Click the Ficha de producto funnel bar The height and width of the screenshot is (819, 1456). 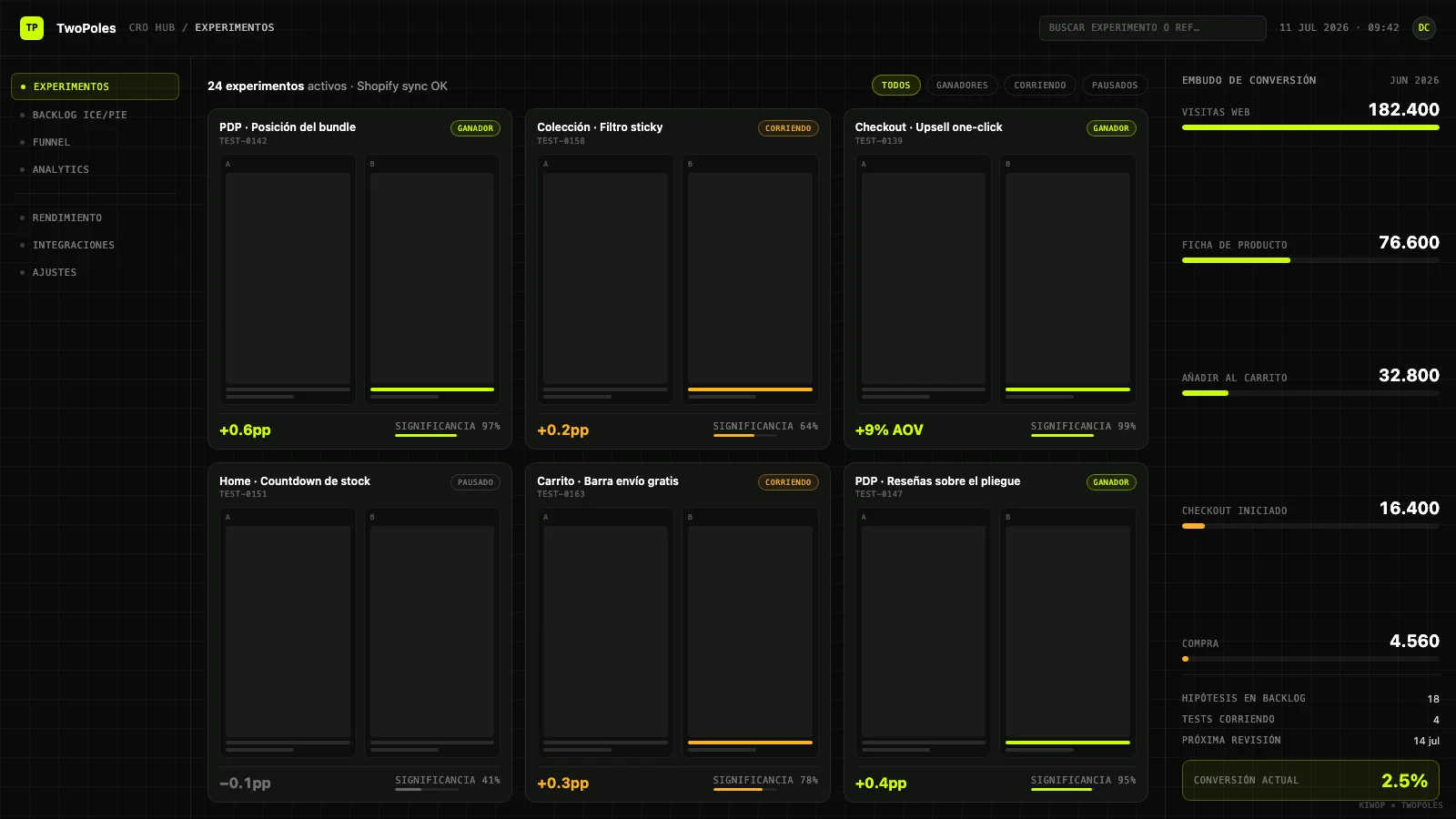coord(1310,260)
